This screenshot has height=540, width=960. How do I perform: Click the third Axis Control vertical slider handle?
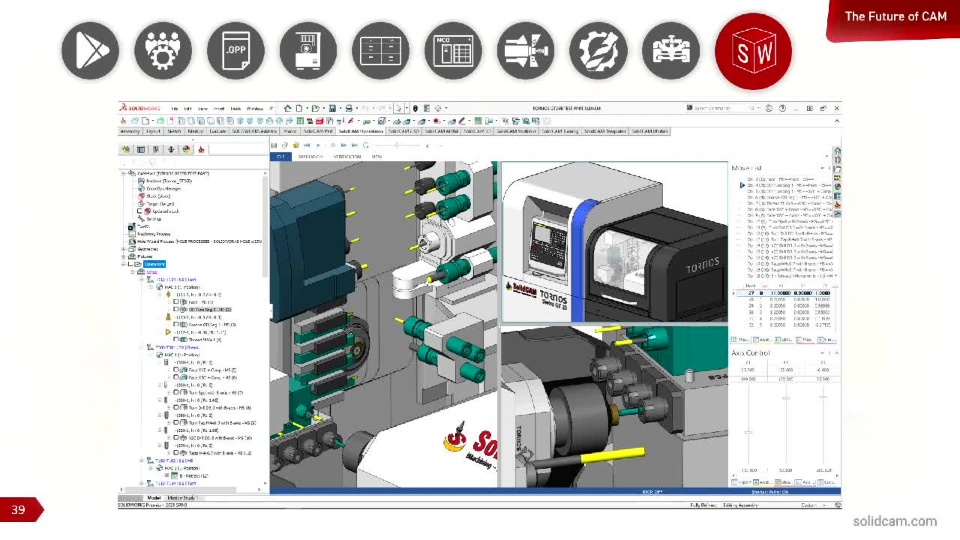823,397
